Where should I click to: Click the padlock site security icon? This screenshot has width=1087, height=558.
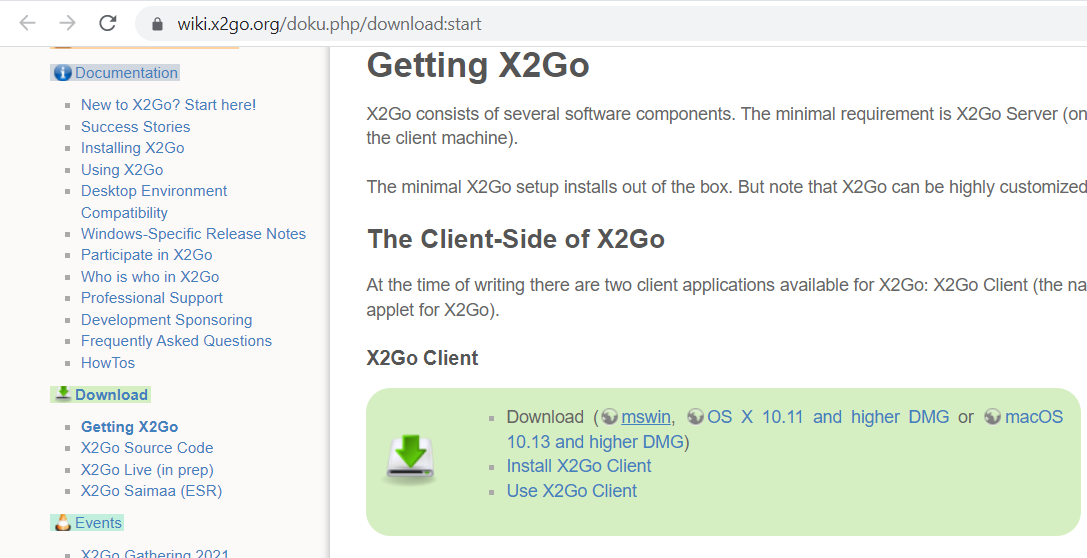[157, 23]
